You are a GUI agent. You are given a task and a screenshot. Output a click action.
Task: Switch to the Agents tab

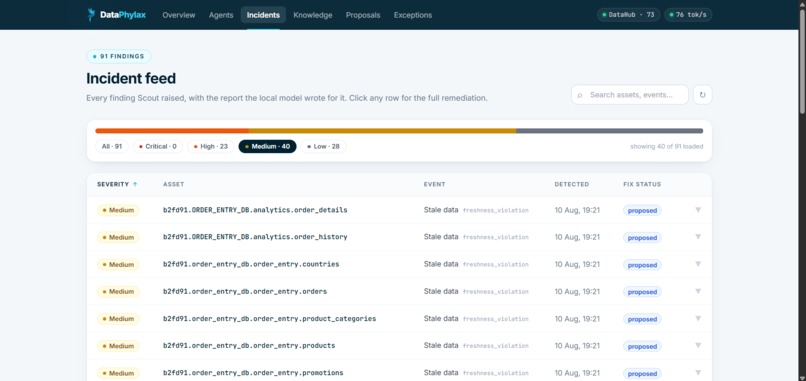point(221,15)
